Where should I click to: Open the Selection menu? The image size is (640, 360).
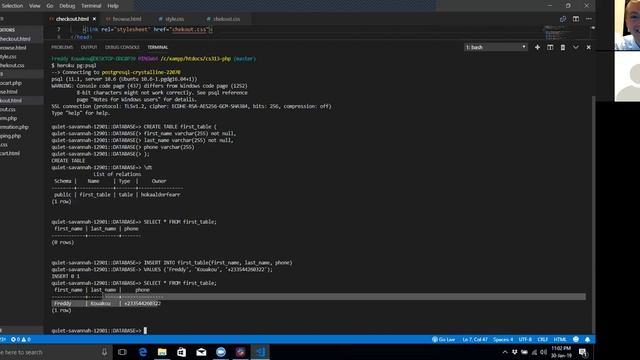(11, 6)
